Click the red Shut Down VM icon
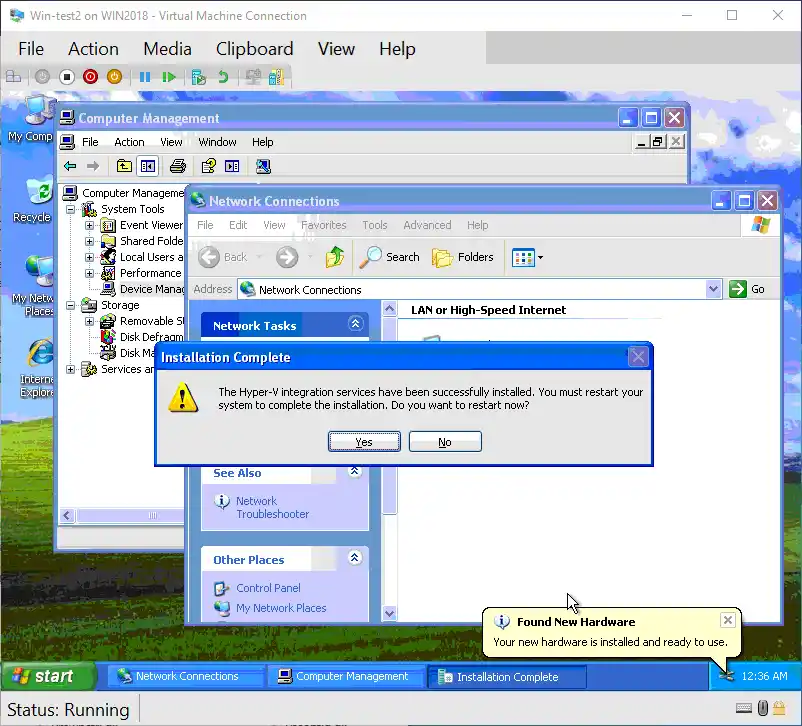Viewport: 802px width, 726px height. tap(91, 77)
